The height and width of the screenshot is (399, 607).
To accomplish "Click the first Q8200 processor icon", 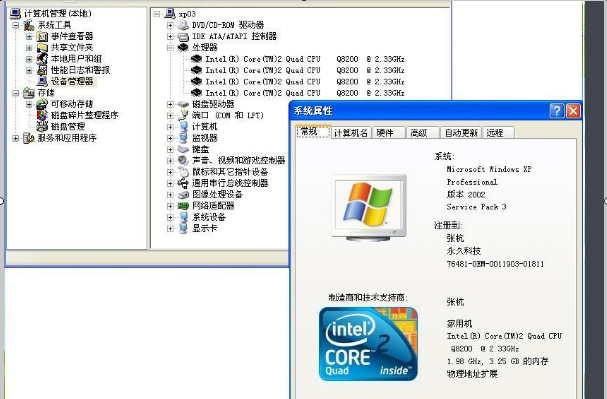I will pos(197,59).
